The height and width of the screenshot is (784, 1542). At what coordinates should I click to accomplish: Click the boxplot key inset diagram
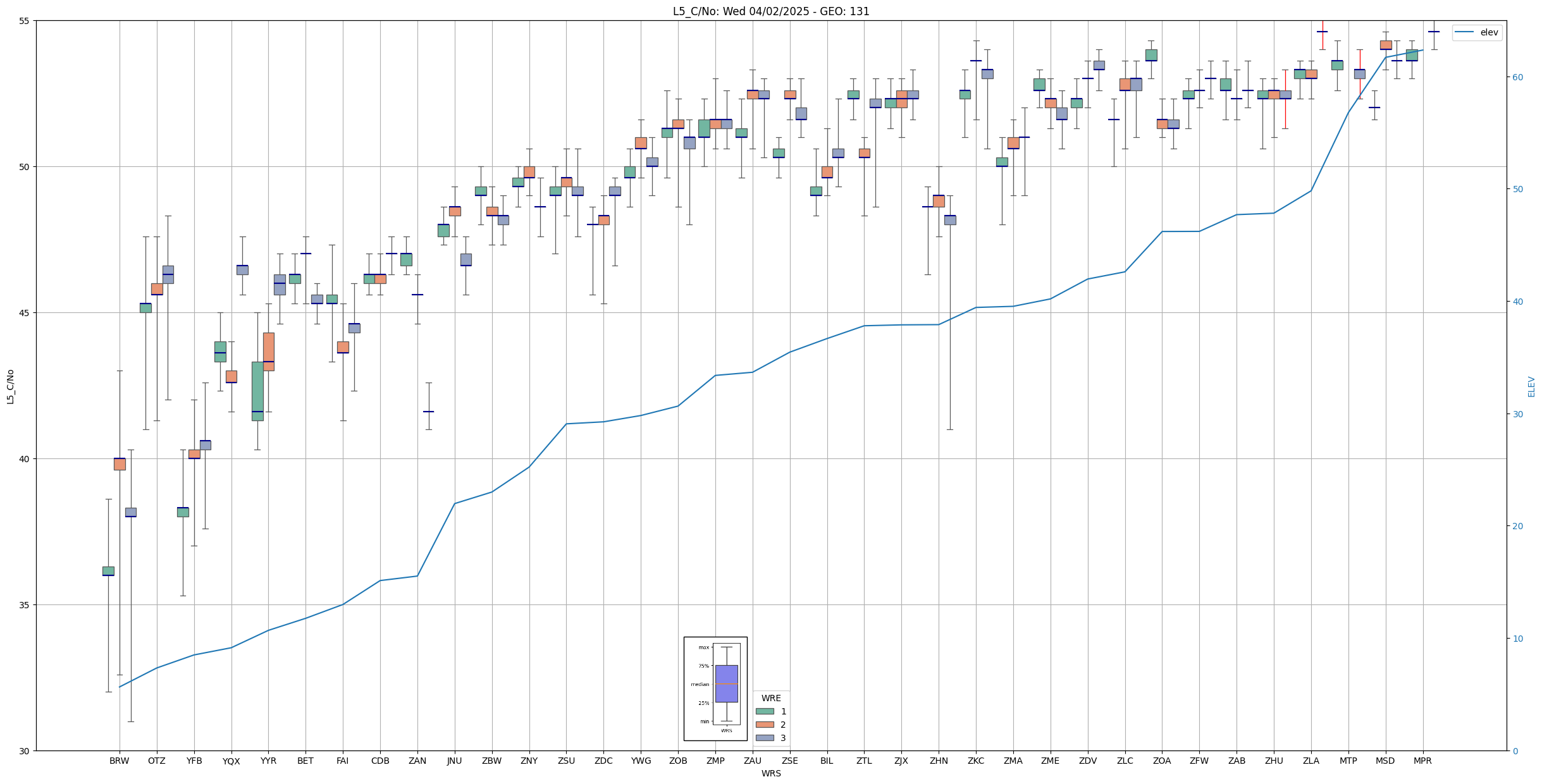(715, 689)
